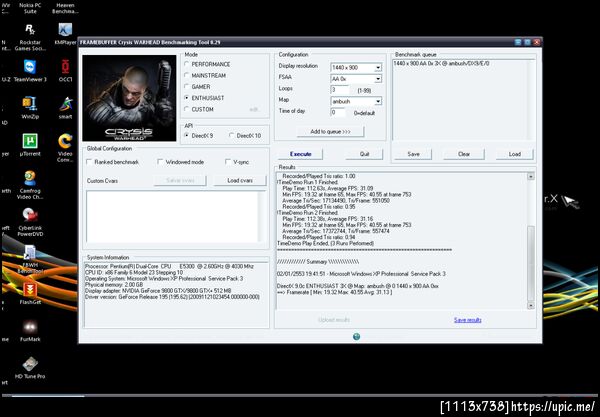Save the benchmark queue
600x417 pixels.
pyautogui.click(x=413, y=154)
